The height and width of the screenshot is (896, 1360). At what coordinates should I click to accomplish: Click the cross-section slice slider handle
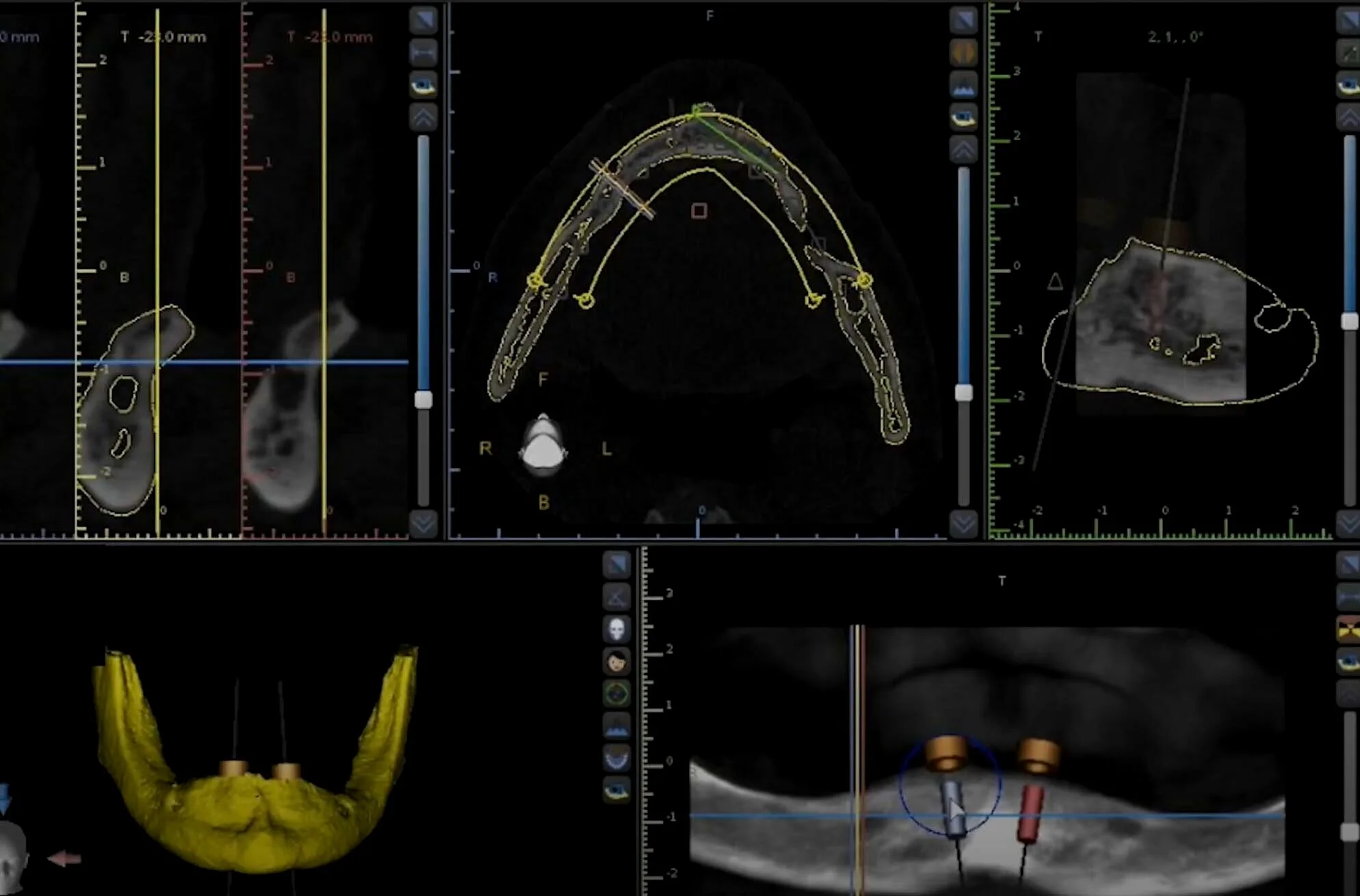pyautogui.click(x=423, y=400)
